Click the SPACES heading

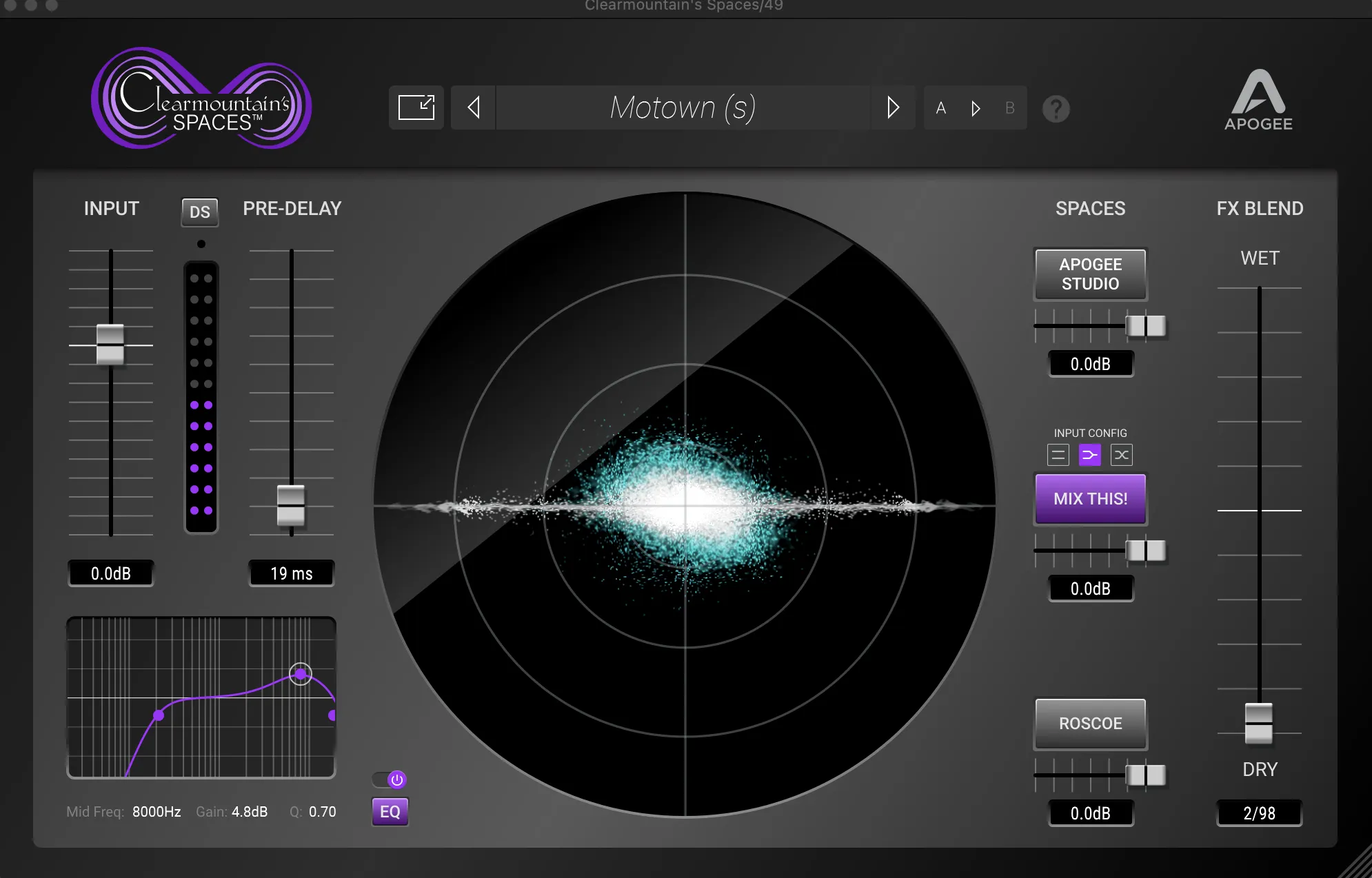point(1090,209)
